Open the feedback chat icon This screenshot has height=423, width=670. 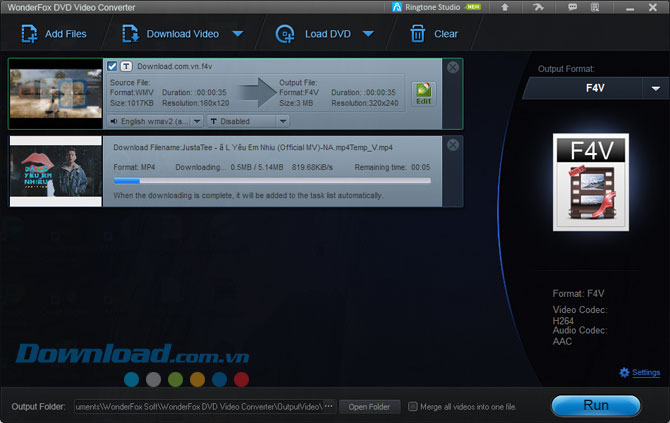click(x=572, y=7)
